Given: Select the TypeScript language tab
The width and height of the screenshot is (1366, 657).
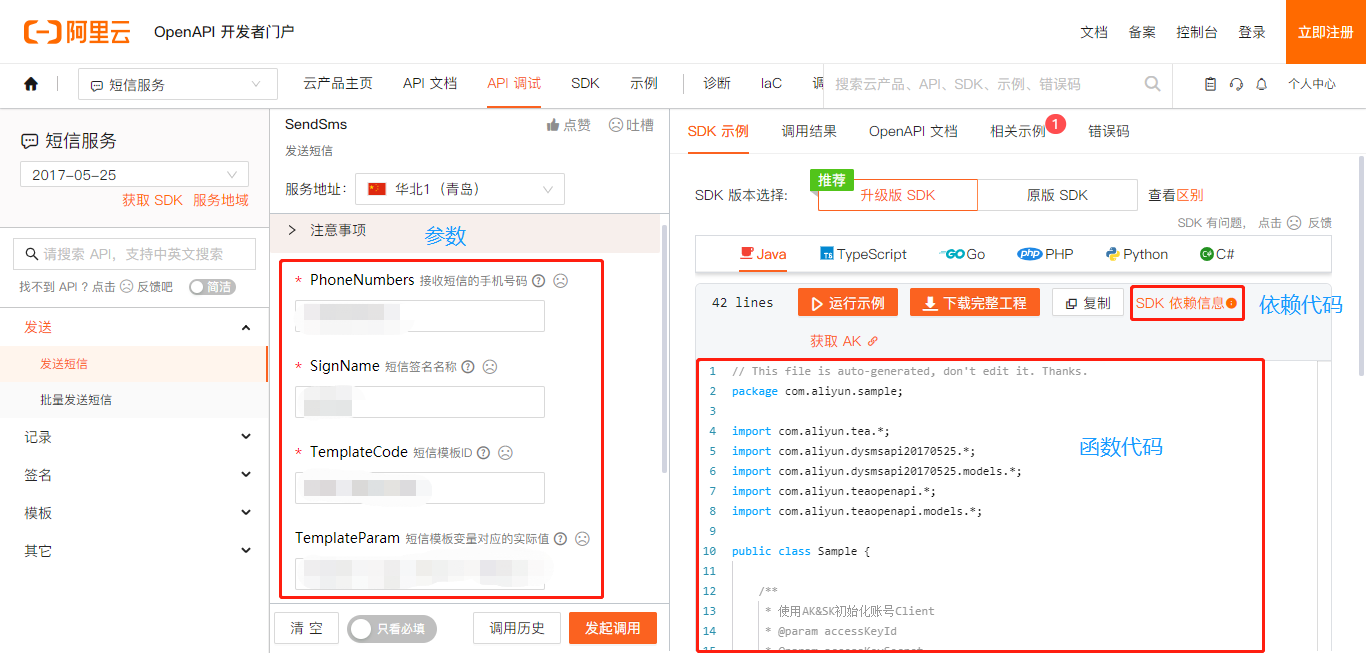Looking at the screenshot, I should 864,254.
